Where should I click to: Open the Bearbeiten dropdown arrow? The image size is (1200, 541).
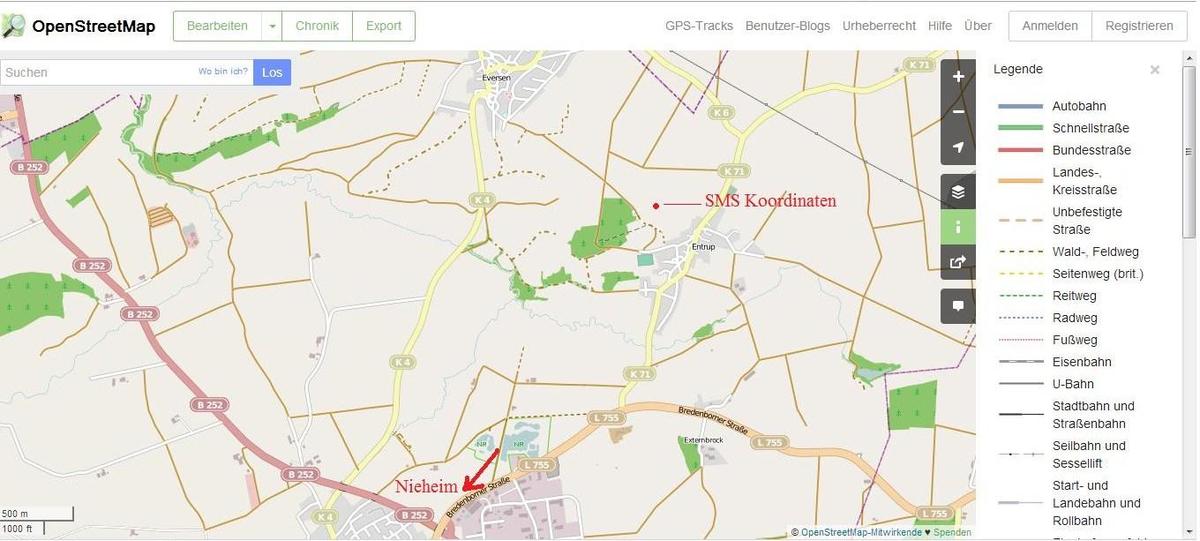point(272,26)
